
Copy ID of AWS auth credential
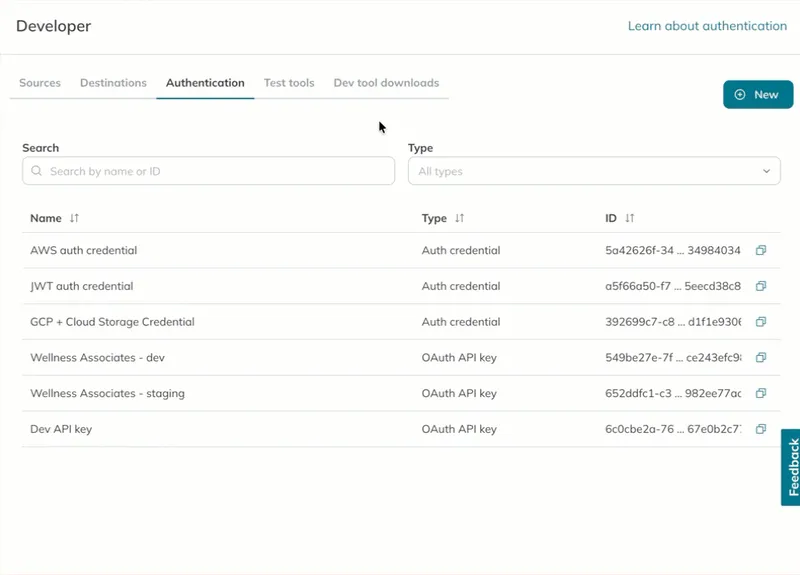pos(761,250)
